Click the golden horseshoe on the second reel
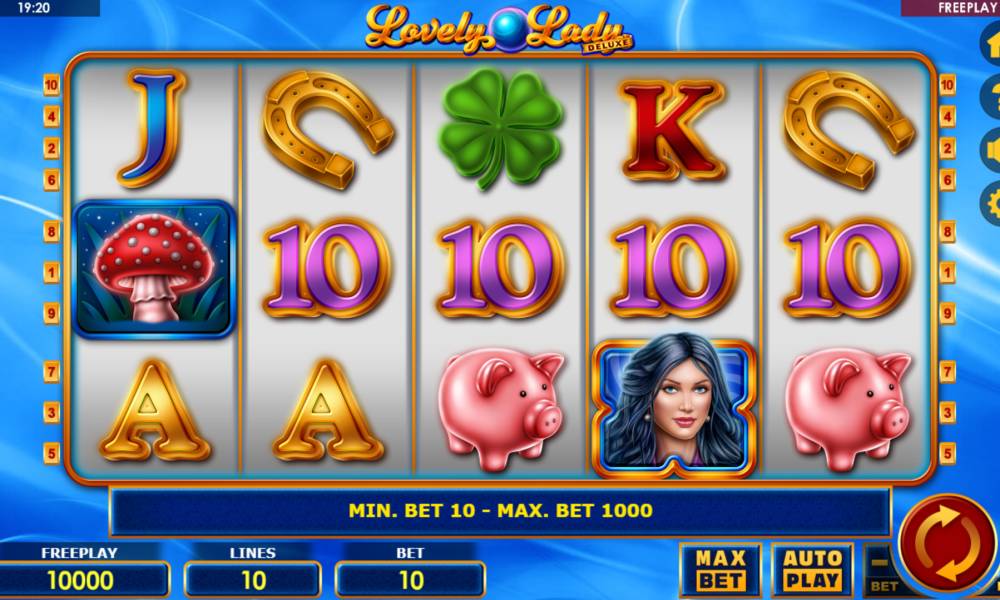Viewport: 1000px width, 600px height. point(328,128)
